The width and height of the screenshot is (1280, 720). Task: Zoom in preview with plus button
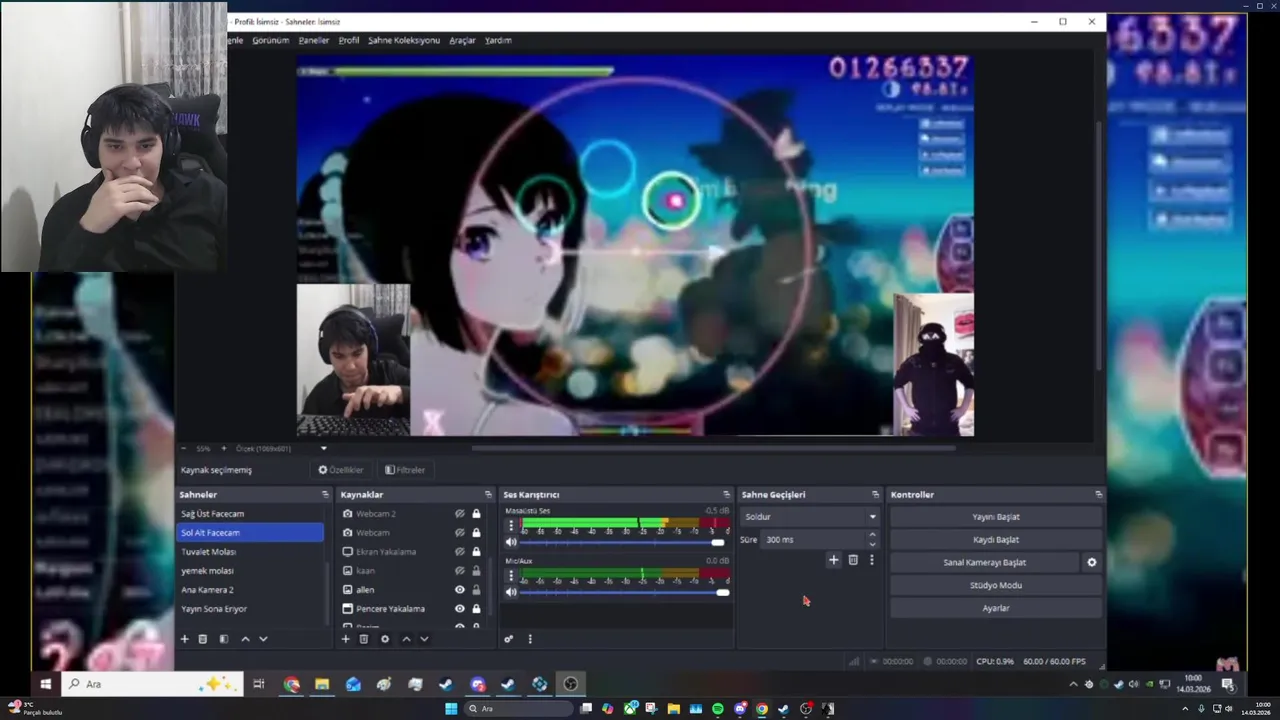pyautogui.click(x=223, y=448)
